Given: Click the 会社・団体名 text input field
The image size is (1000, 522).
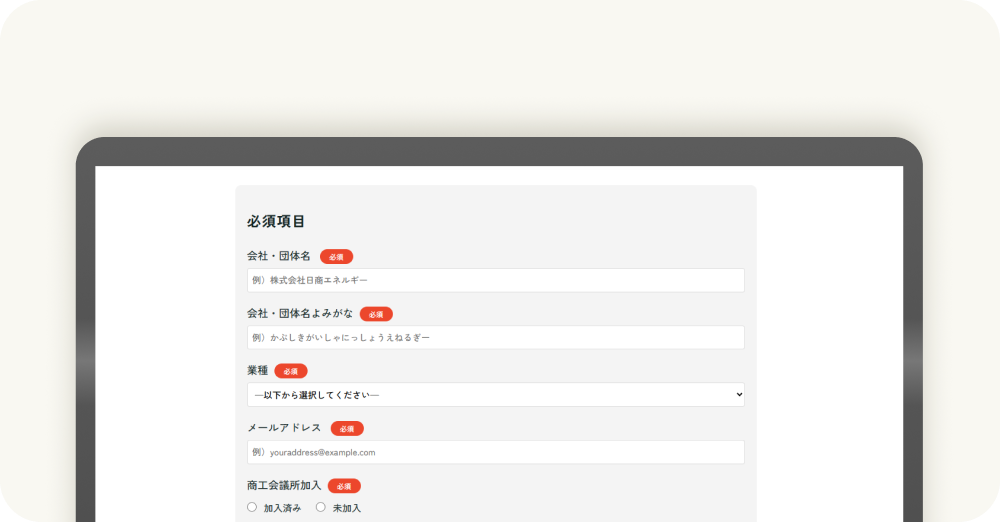Looking at the screenshot, I should (495, 280).
